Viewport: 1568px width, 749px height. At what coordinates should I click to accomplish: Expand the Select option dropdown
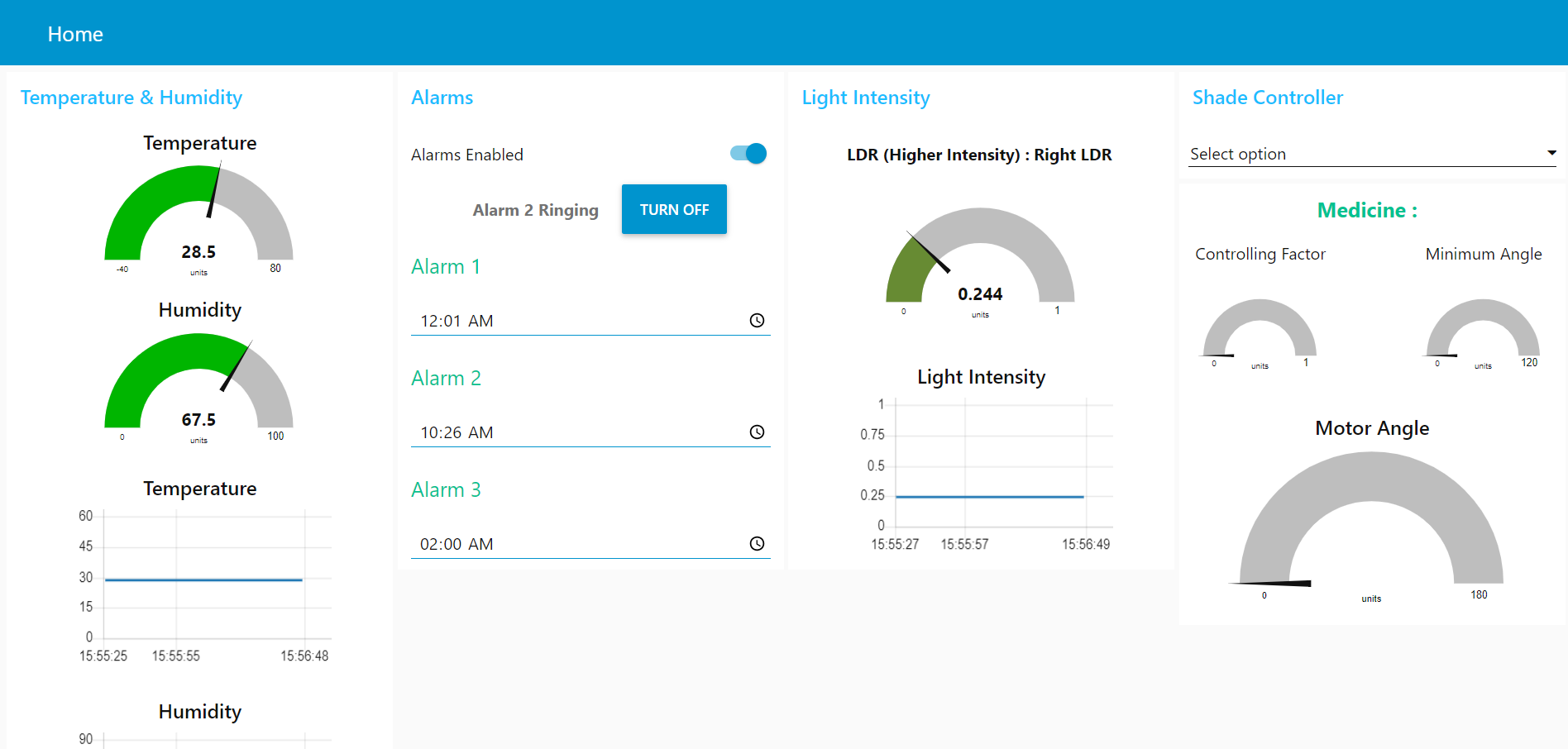coord(1372,154)
